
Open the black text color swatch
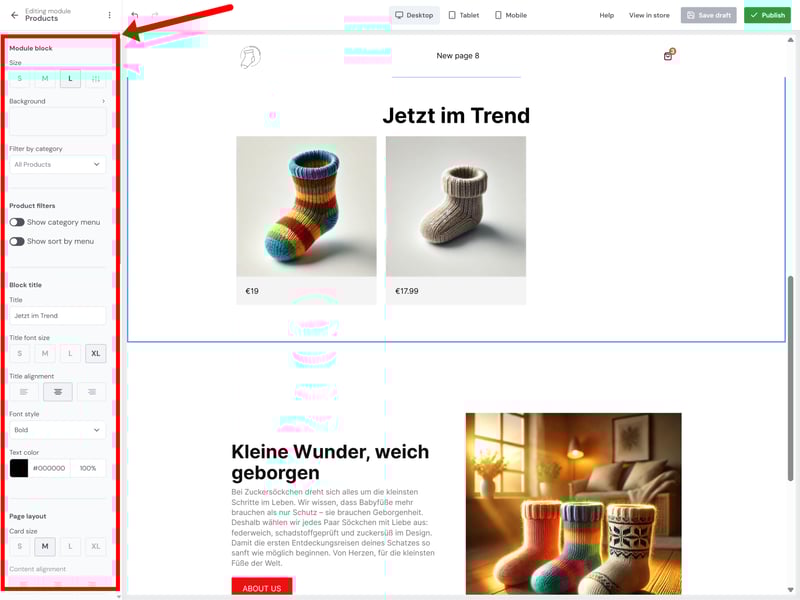(x=19, y=468)
